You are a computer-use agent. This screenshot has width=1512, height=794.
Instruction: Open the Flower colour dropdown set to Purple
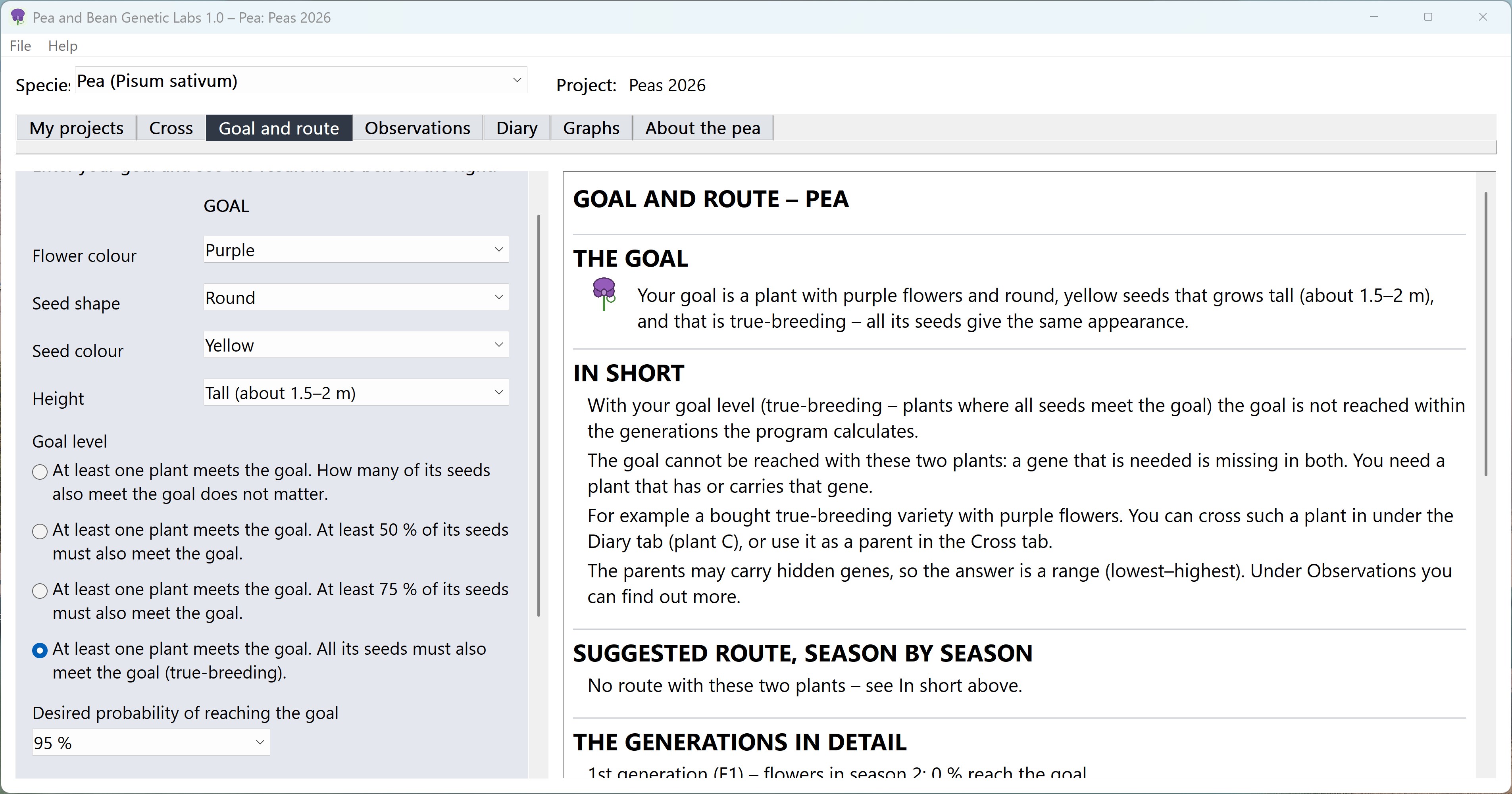click(x=356, y=250)
